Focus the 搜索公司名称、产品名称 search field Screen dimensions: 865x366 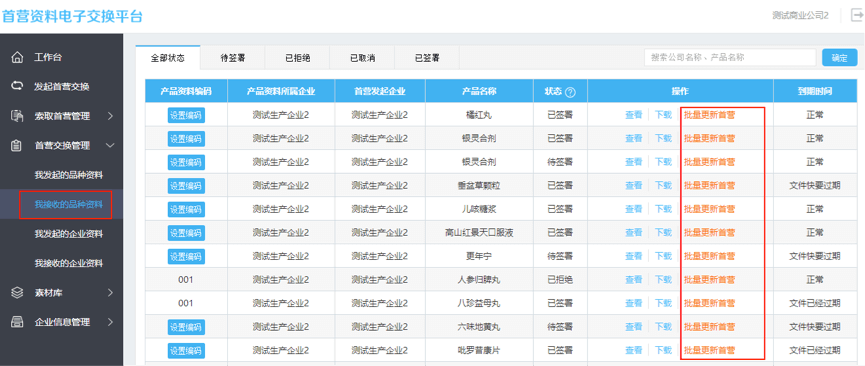click(x=730, y=57)
